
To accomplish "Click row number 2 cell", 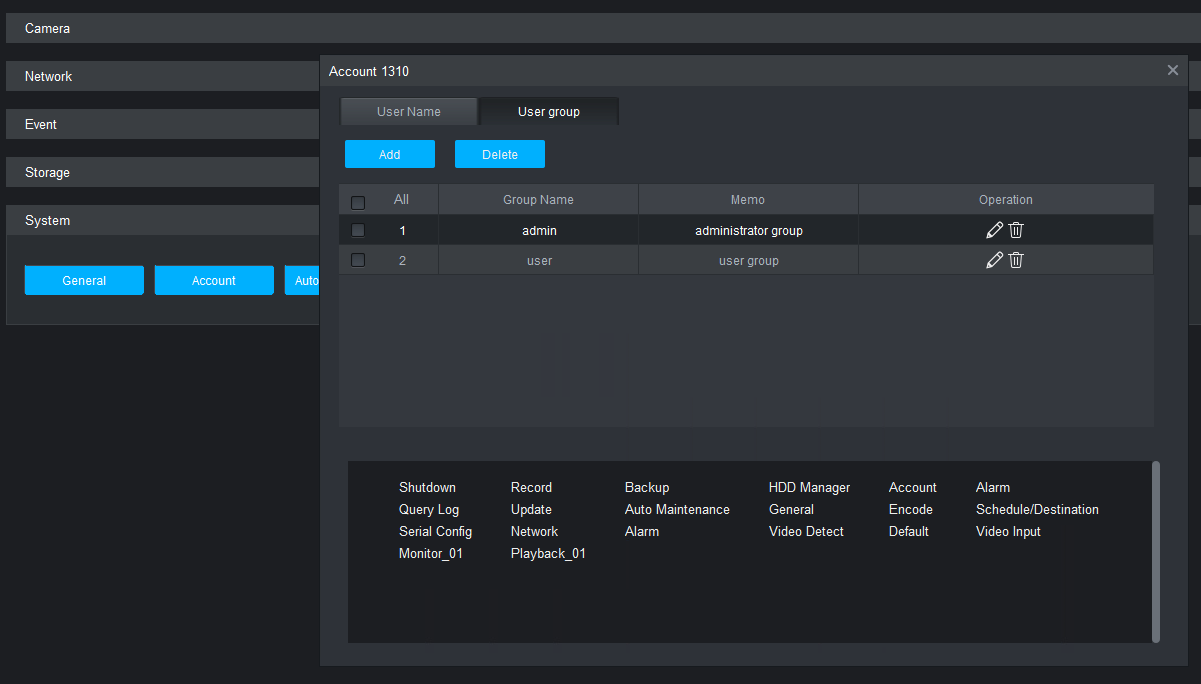I will pyautogui.click(x=402, y=261).
